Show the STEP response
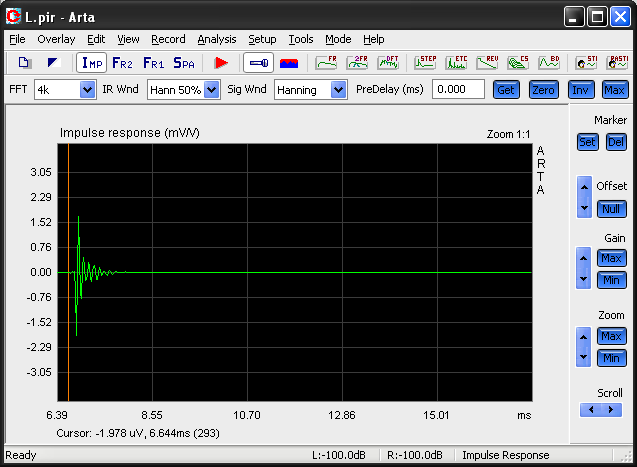Screen dimensions: 637x467 (x=425, y=63)
